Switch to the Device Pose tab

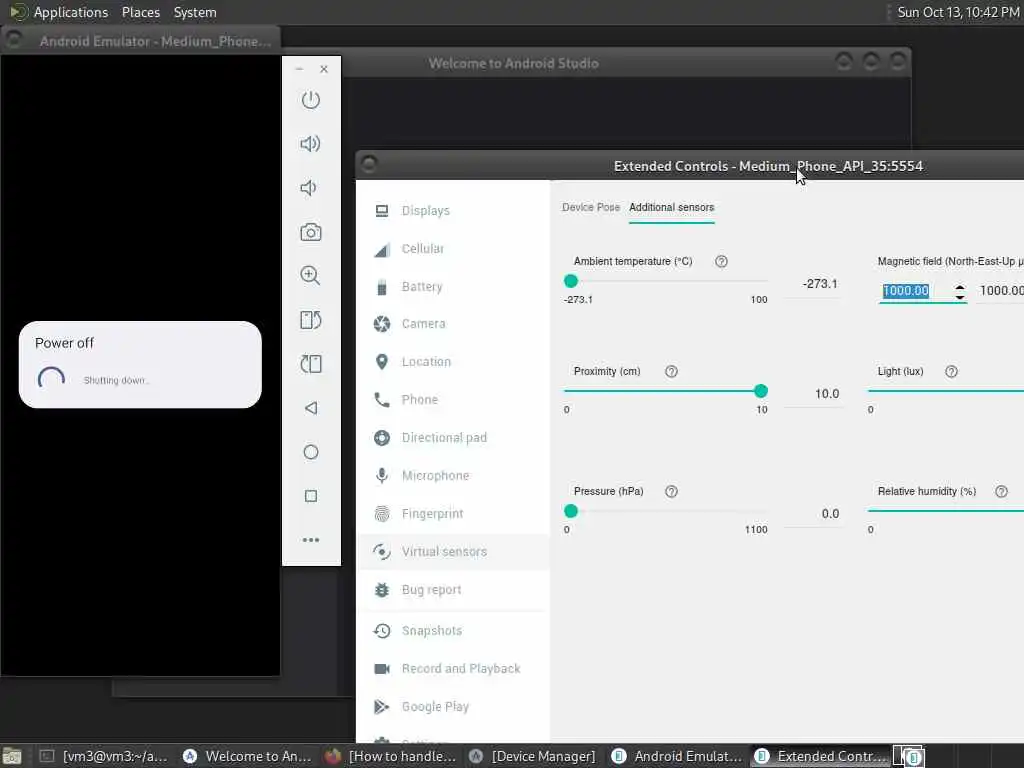590,207
